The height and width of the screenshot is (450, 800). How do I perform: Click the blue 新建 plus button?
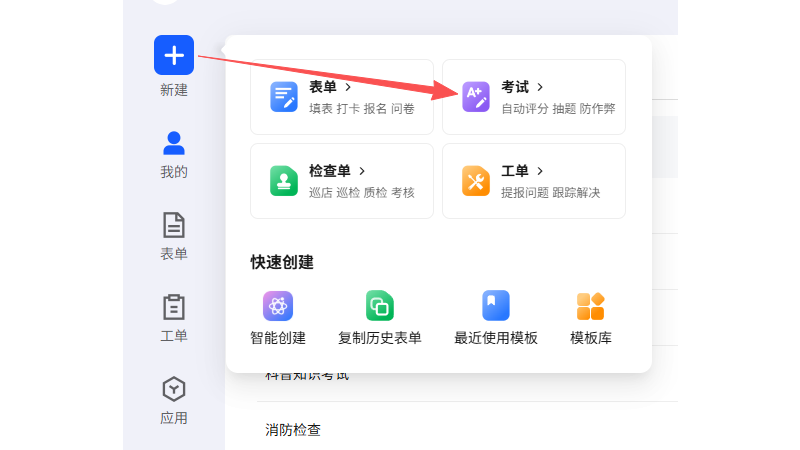point(174,55)
